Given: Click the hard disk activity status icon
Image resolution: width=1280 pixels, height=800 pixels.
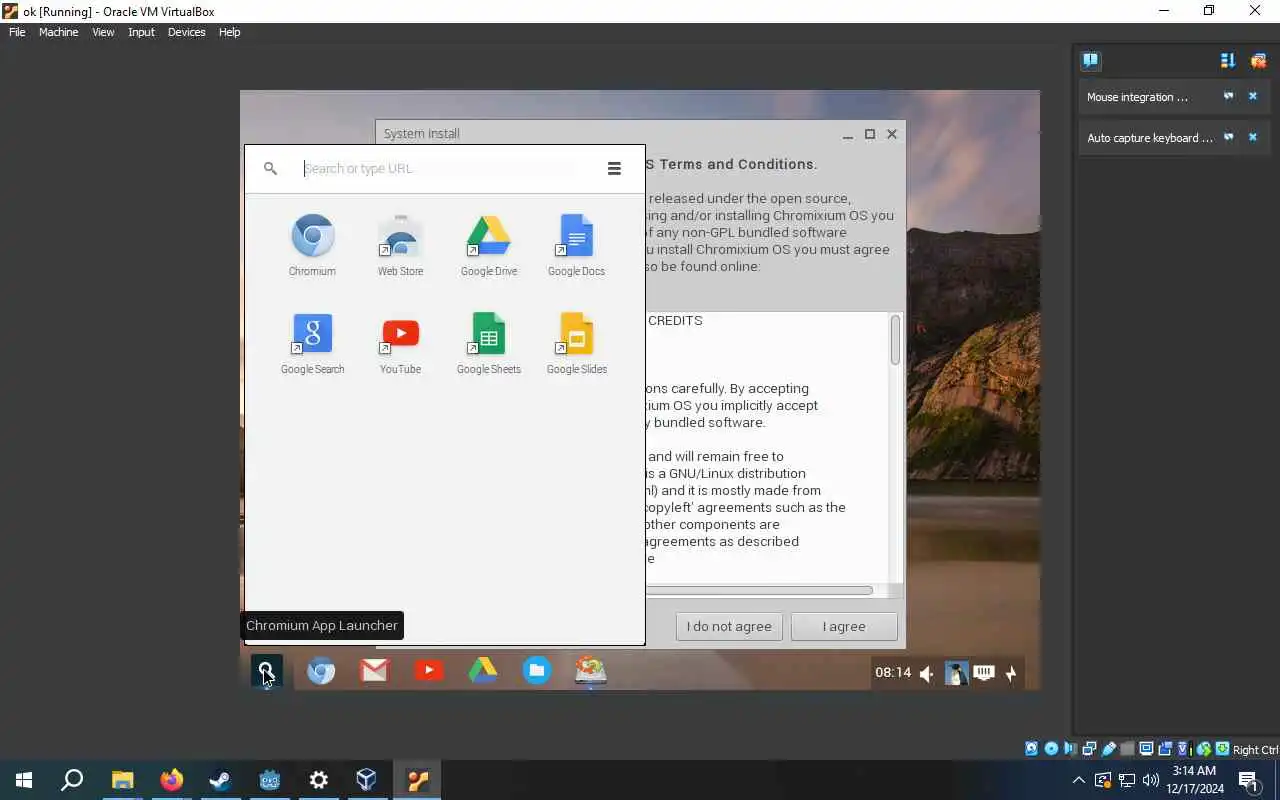Looking at the screenshot, I should pos(1032,749).
